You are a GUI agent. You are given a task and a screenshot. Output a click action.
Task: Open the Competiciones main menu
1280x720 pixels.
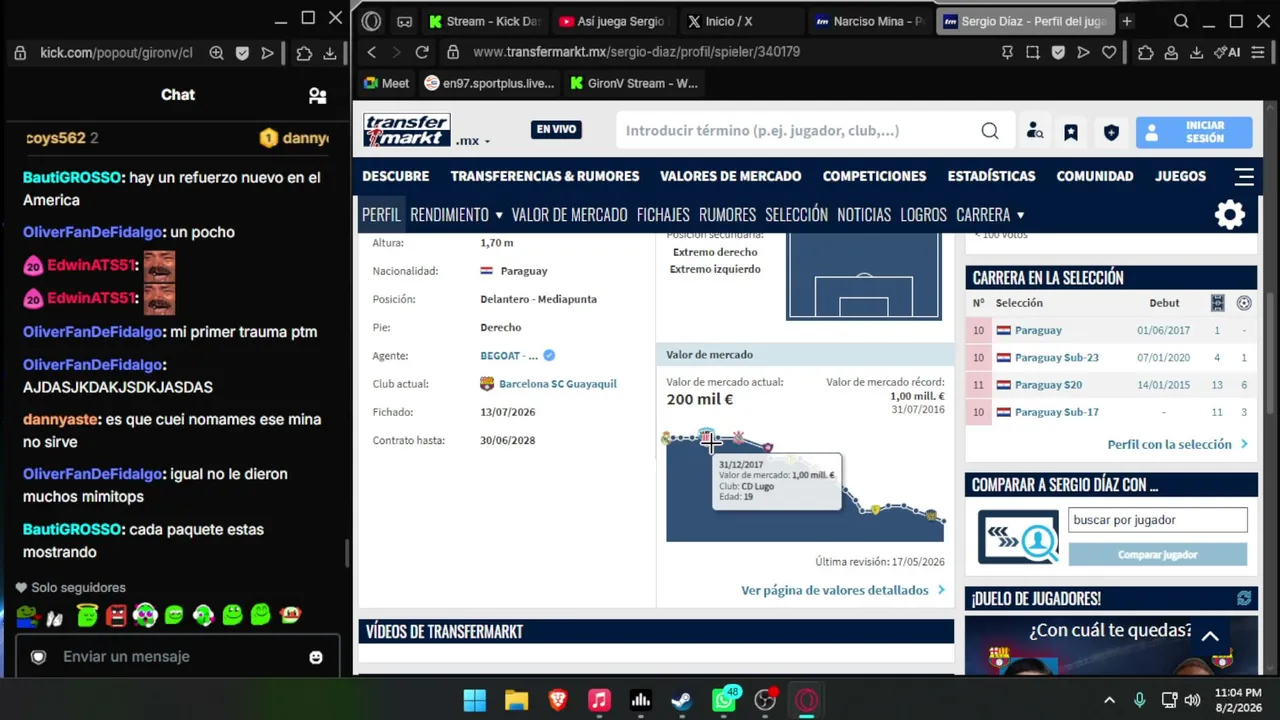click(x=874, y=176)
